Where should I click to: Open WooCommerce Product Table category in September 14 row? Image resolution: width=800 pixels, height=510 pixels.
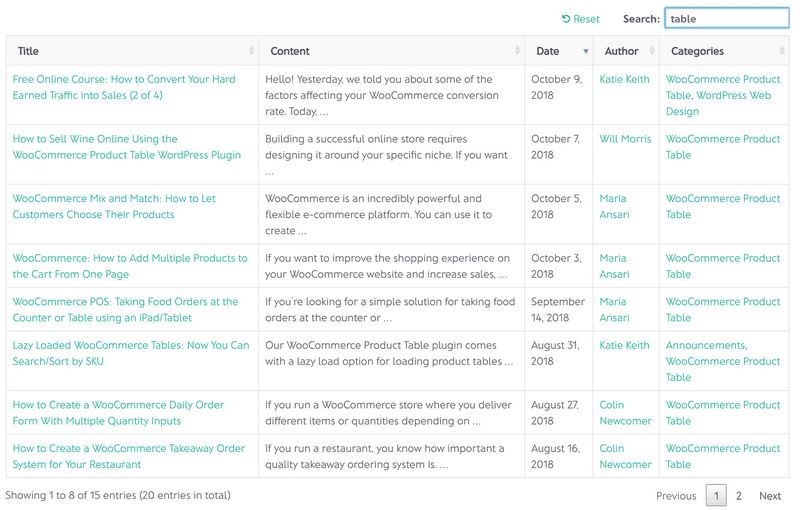click(723, 310)
